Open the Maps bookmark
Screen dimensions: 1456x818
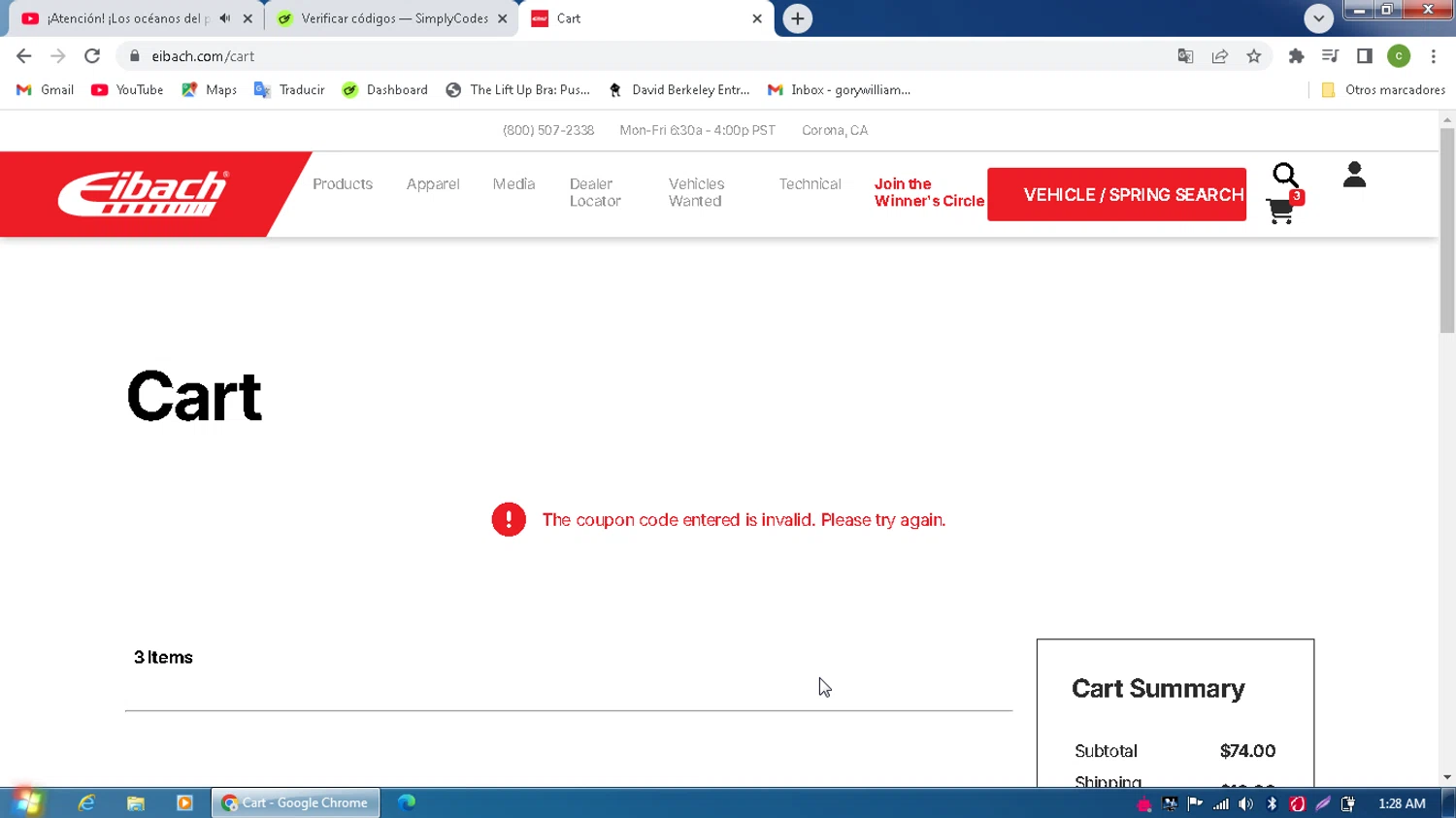pyautogui.click(x=209, y=89)
